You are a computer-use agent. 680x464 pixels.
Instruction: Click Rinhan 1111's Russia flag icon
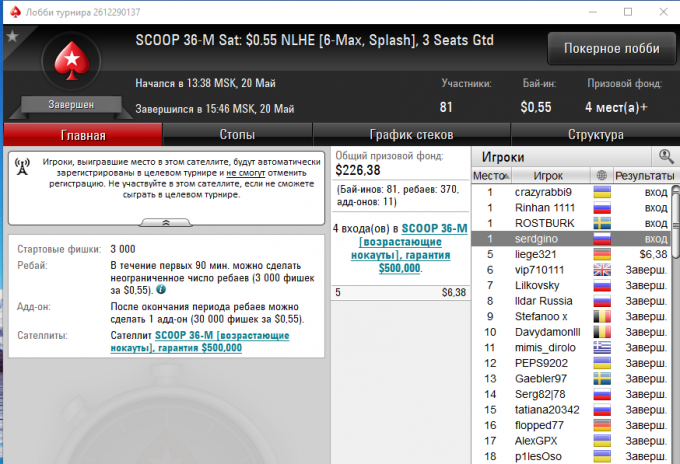[602, 208]
